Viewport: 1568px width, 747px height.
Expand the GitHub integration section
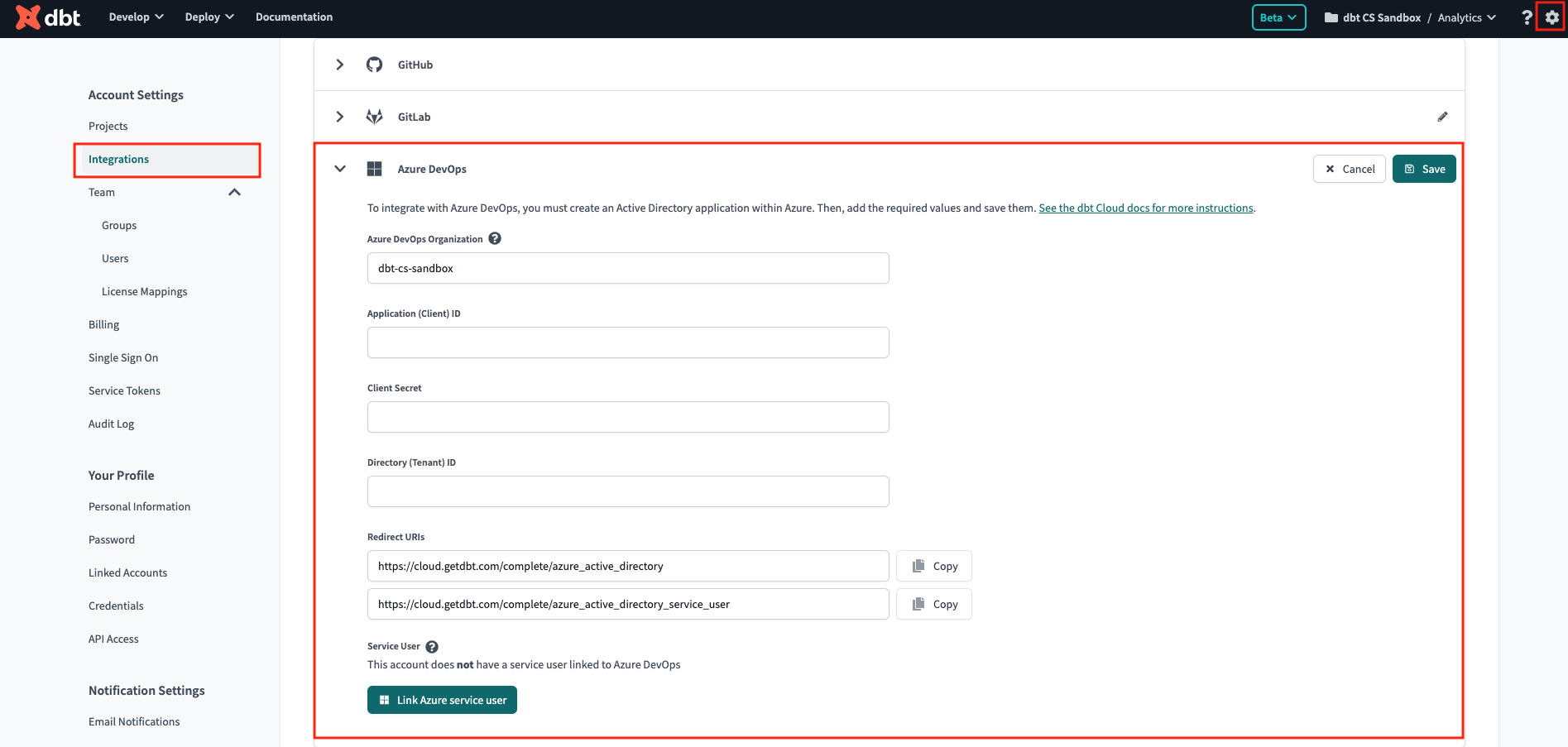(339, 64)
